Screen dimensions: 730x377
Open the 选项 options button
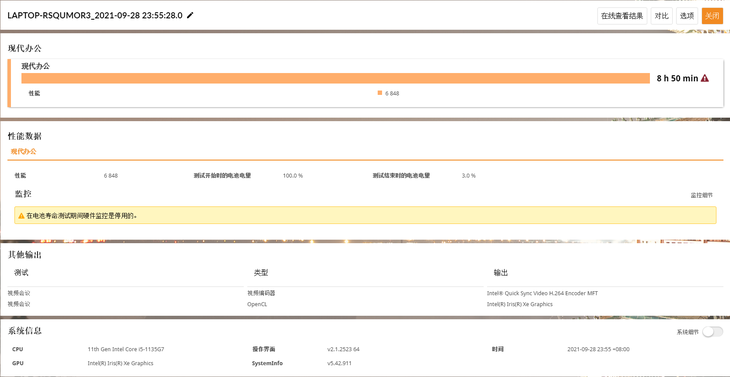[687, 16]
